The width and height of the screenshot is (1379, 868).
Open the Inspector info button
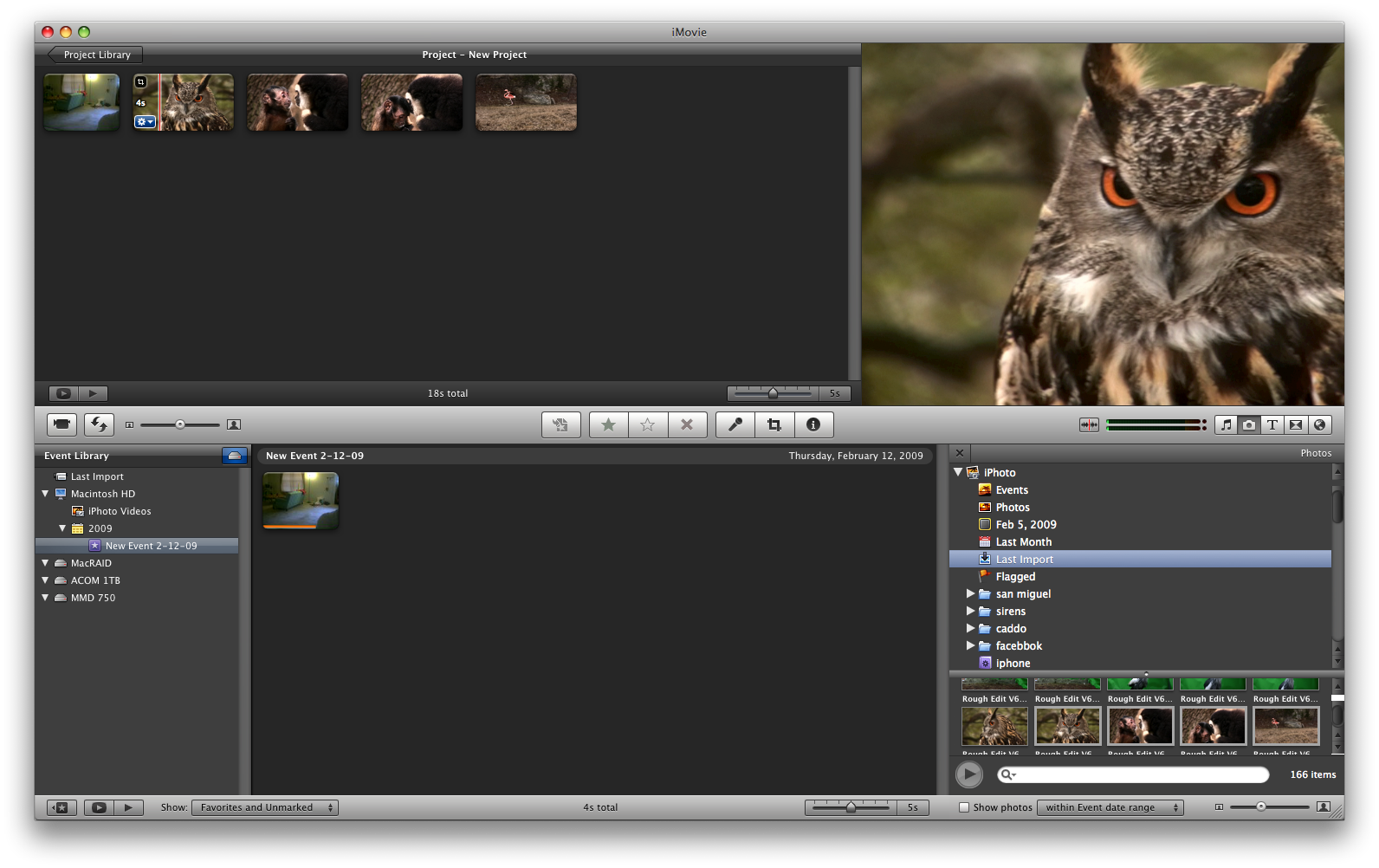(x=813, y=424)
